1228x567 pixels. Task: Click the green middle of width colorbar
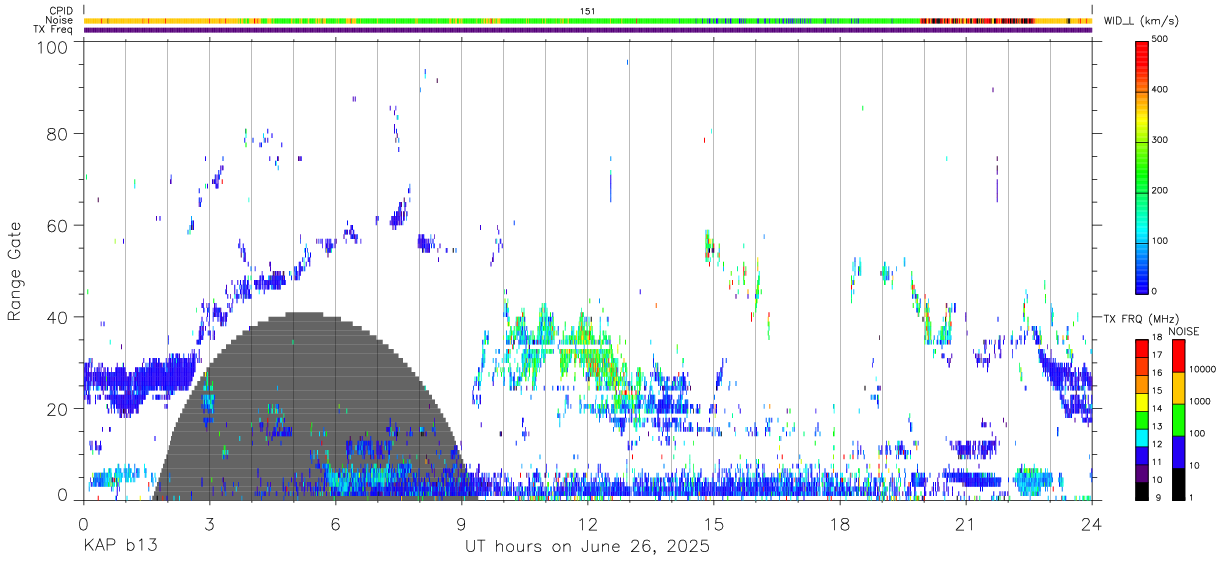1141,165
